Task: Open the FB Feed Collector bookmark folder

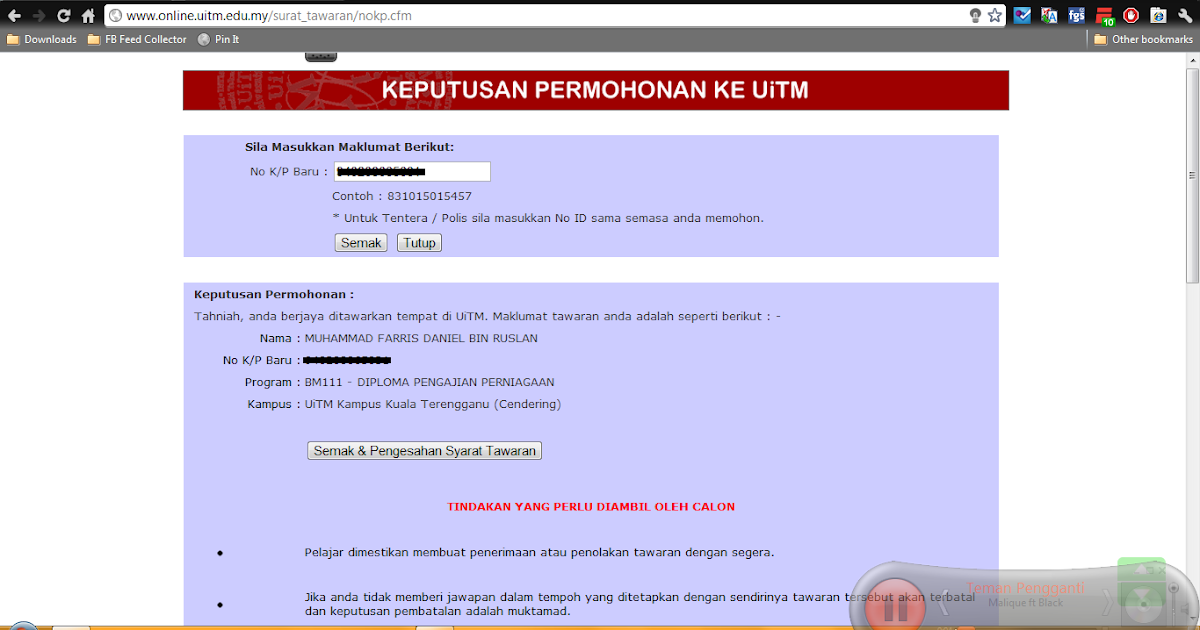Action: 137,39
